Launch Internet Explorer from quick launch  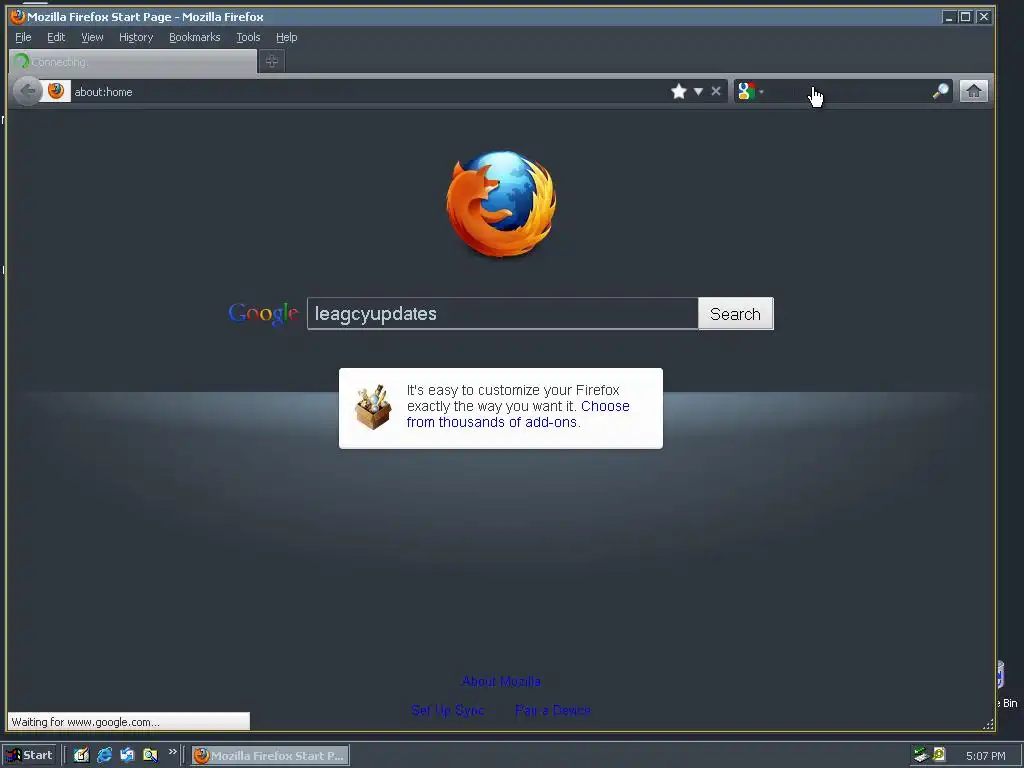104,756
